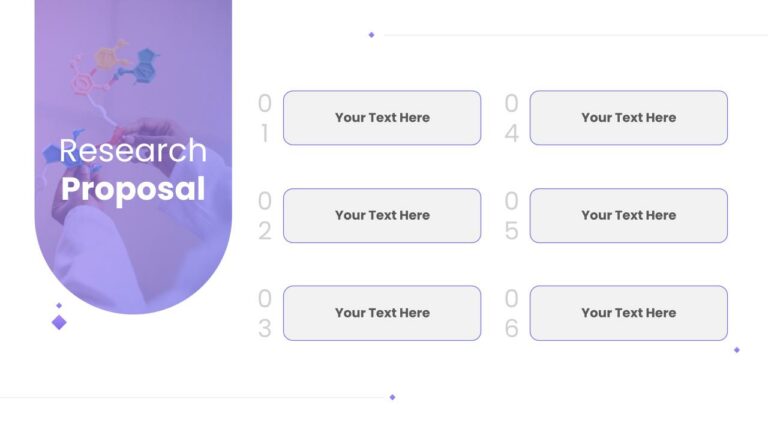Select the diamond marker ending the bottom line

tap(392, 397)
